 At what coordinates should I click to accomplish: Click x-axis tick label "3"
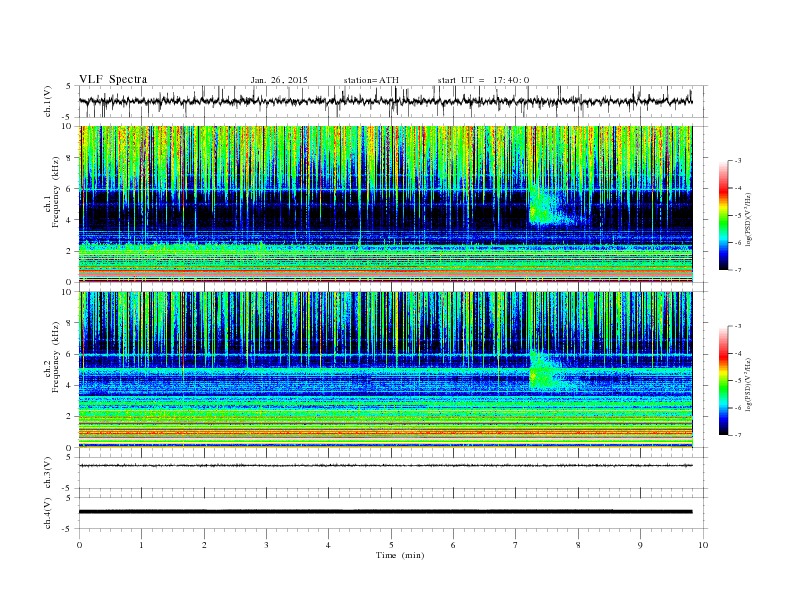266,545
